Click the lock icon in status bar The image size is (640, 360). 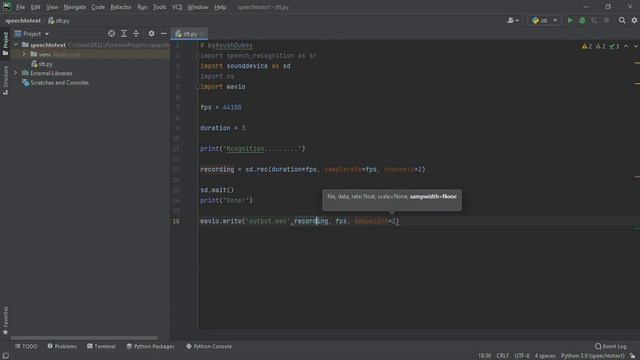(x=633, y=356)
